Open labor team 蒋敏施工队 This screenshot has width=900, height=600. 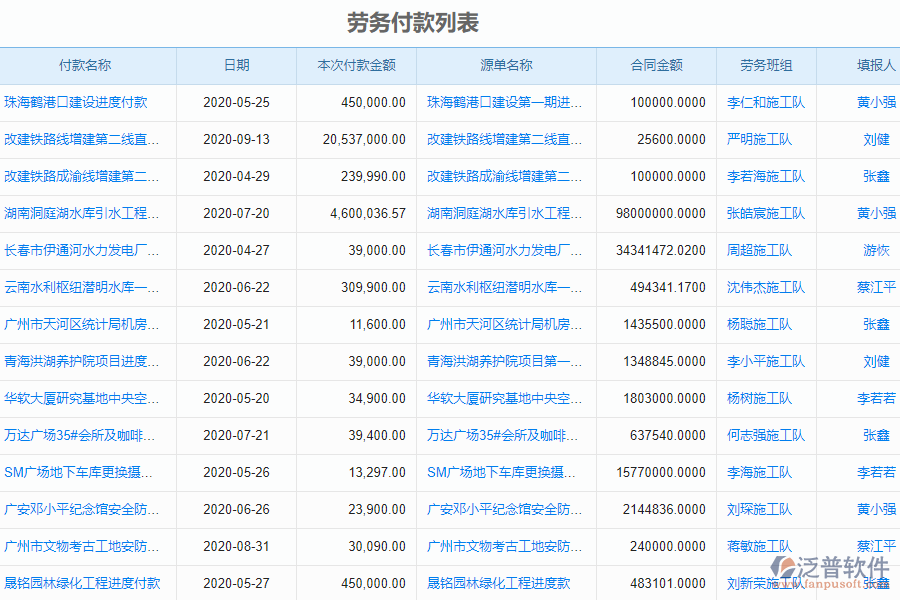(759, 546)
